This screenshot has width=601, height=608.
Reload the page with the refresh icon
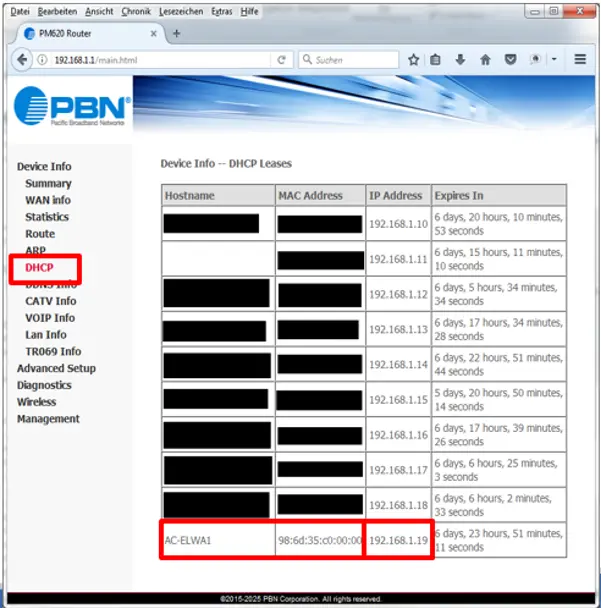[x=282, y=60]
